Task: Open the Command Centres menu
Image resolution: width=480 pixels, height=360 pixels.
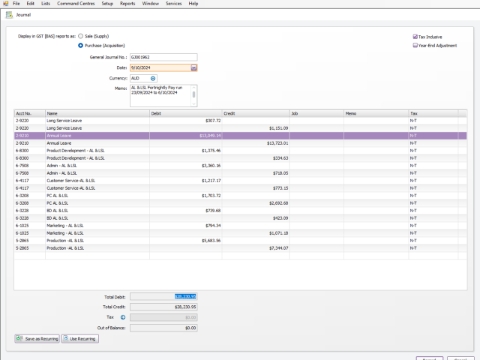Action: click(x=76, y=3)
